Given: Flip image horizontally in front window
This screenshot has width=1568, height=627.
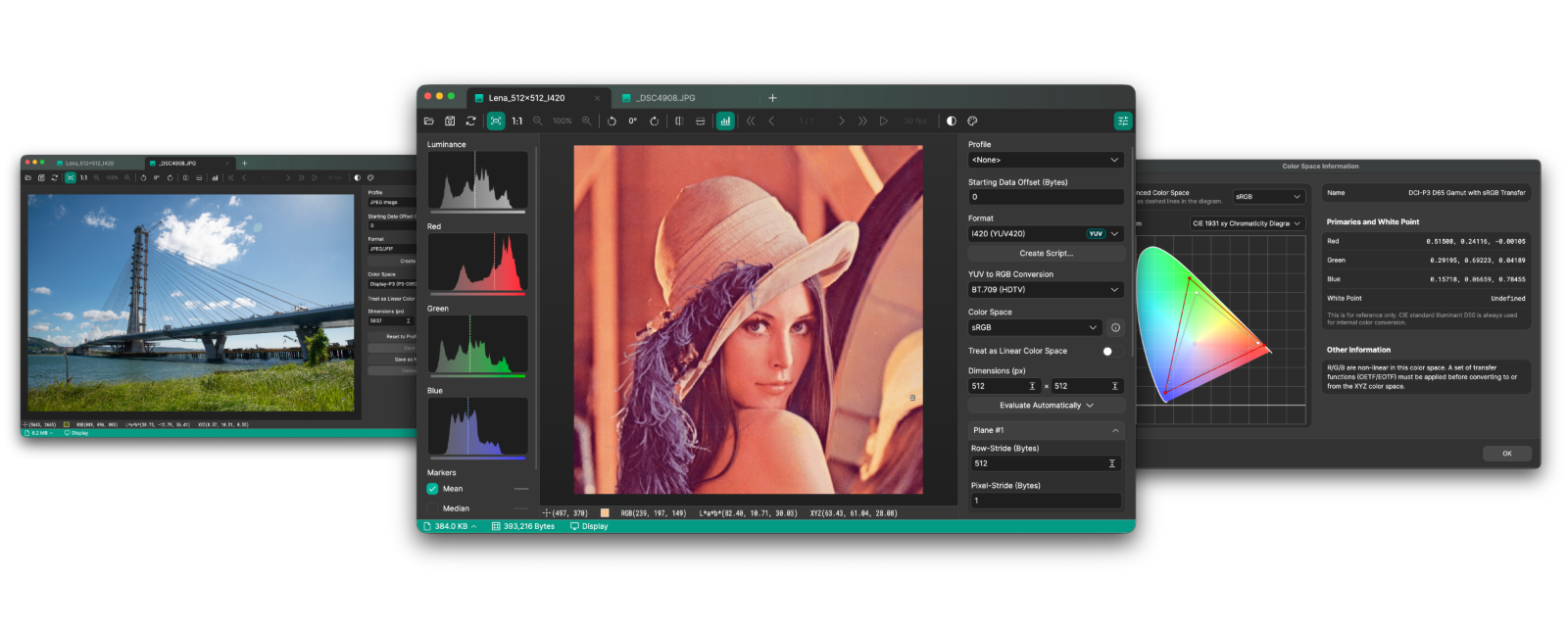Looking at the screenshot, I should click(x=679, y=121).
